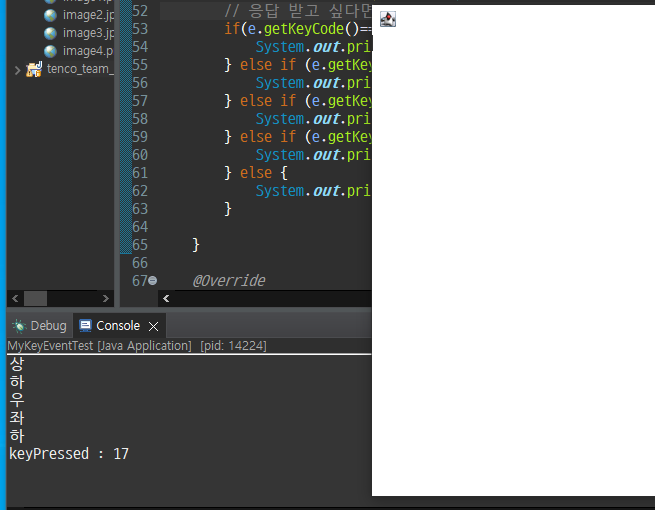Click the Debug bug icon
The height and width of the screenshot is (510, 655).
(19, 326)
